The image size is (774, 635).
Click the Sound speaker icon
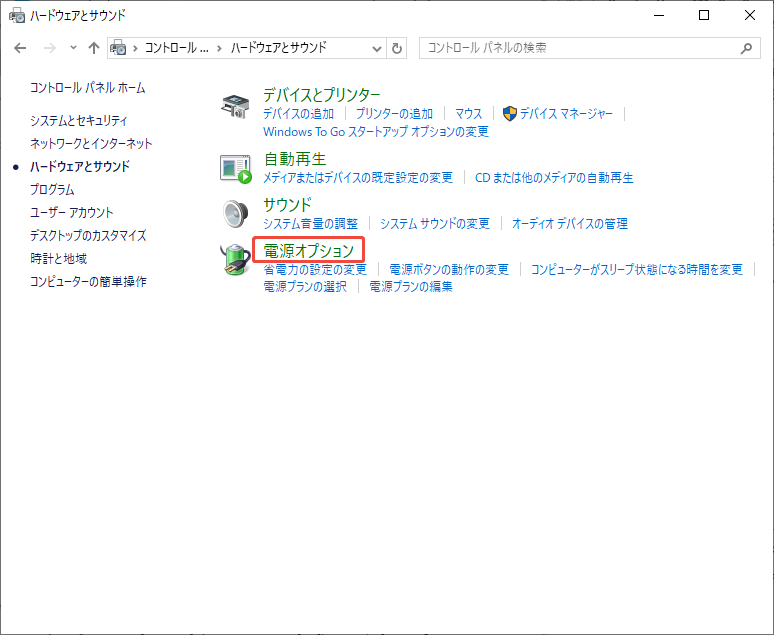point(236,214)
